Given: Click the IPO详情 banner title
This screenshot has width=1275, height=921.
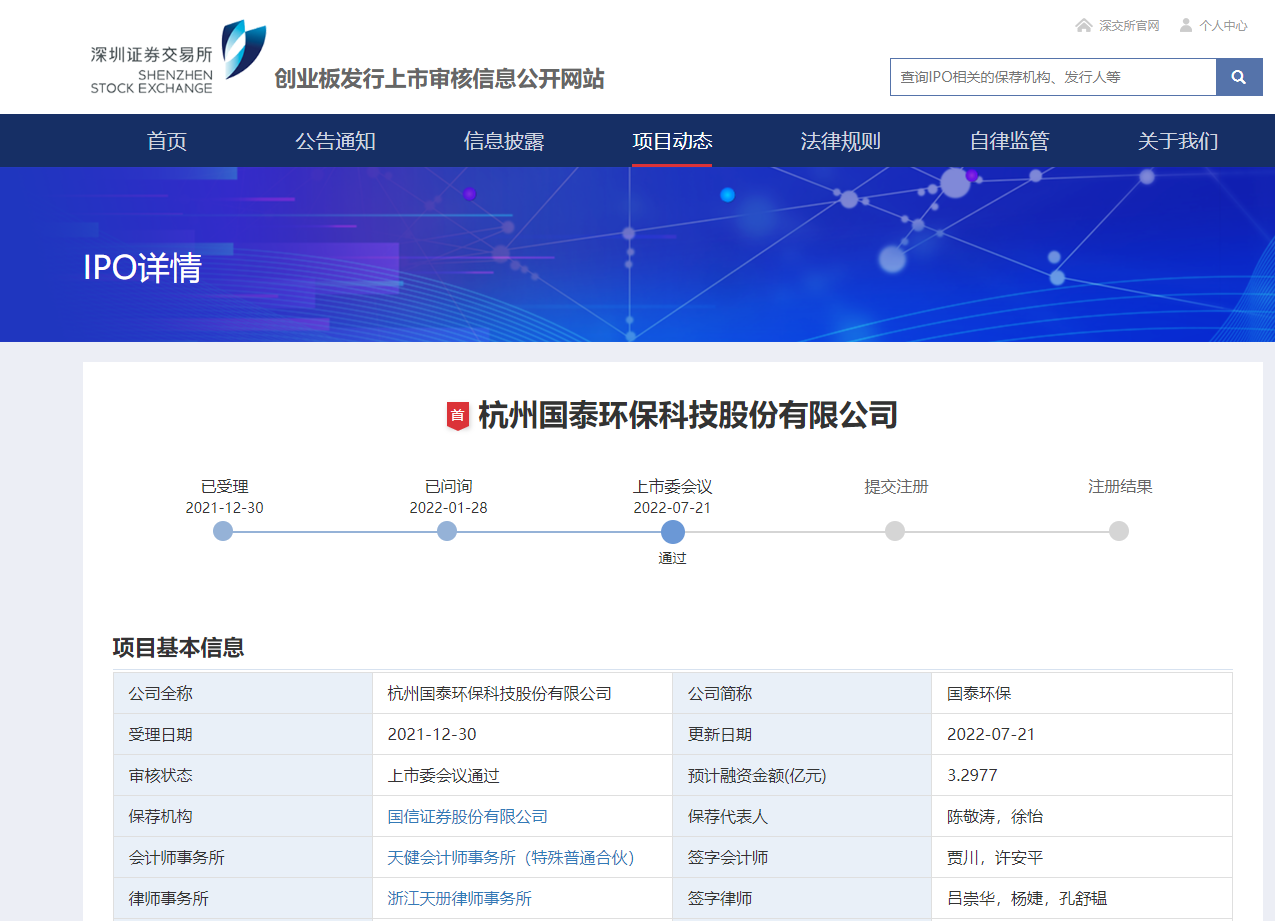Looking at the screenshot, I should tap(143, 268).
